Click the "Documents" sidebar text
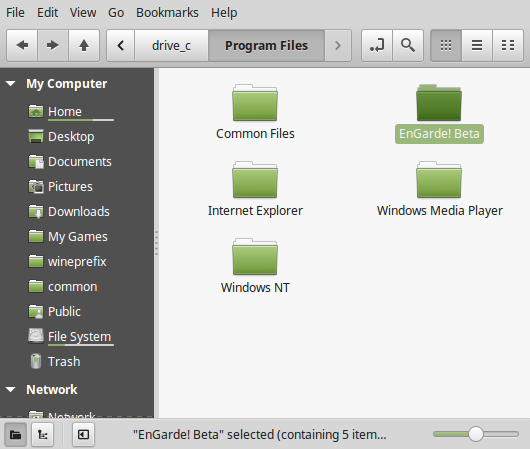Image resolution: width=530 pixels, height=449 pixels. coord(80,162)
